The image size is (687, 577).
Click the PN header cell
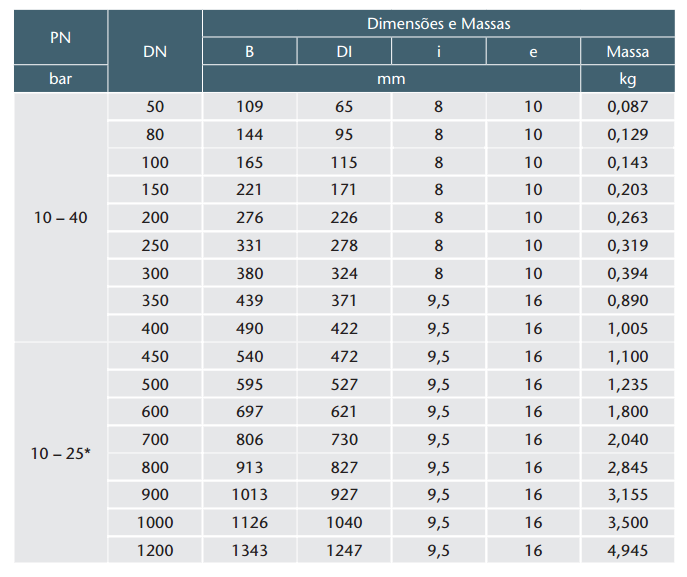coord(60,38)
